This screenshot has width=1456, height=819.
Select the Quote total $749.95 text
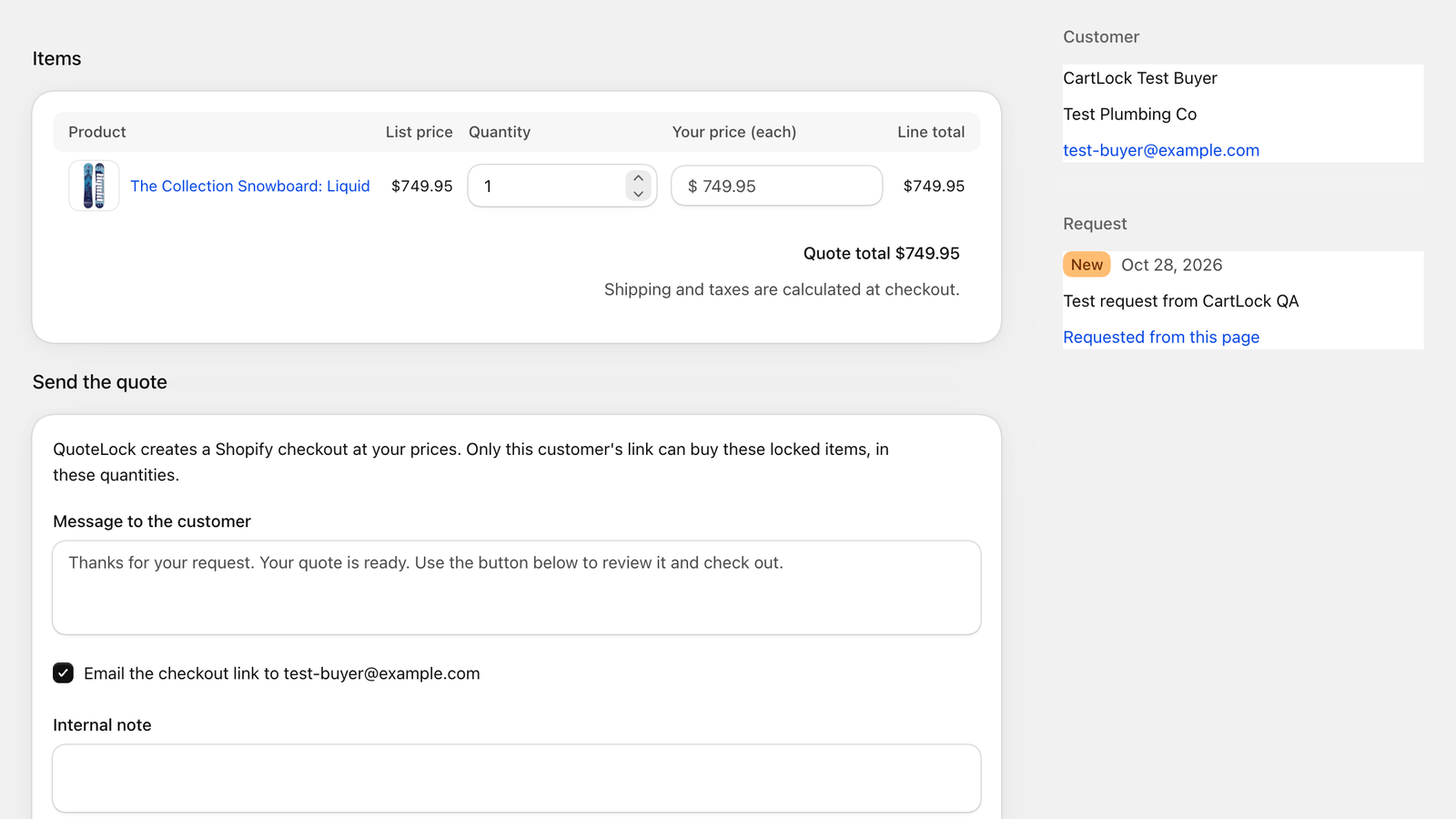[881, 253]
